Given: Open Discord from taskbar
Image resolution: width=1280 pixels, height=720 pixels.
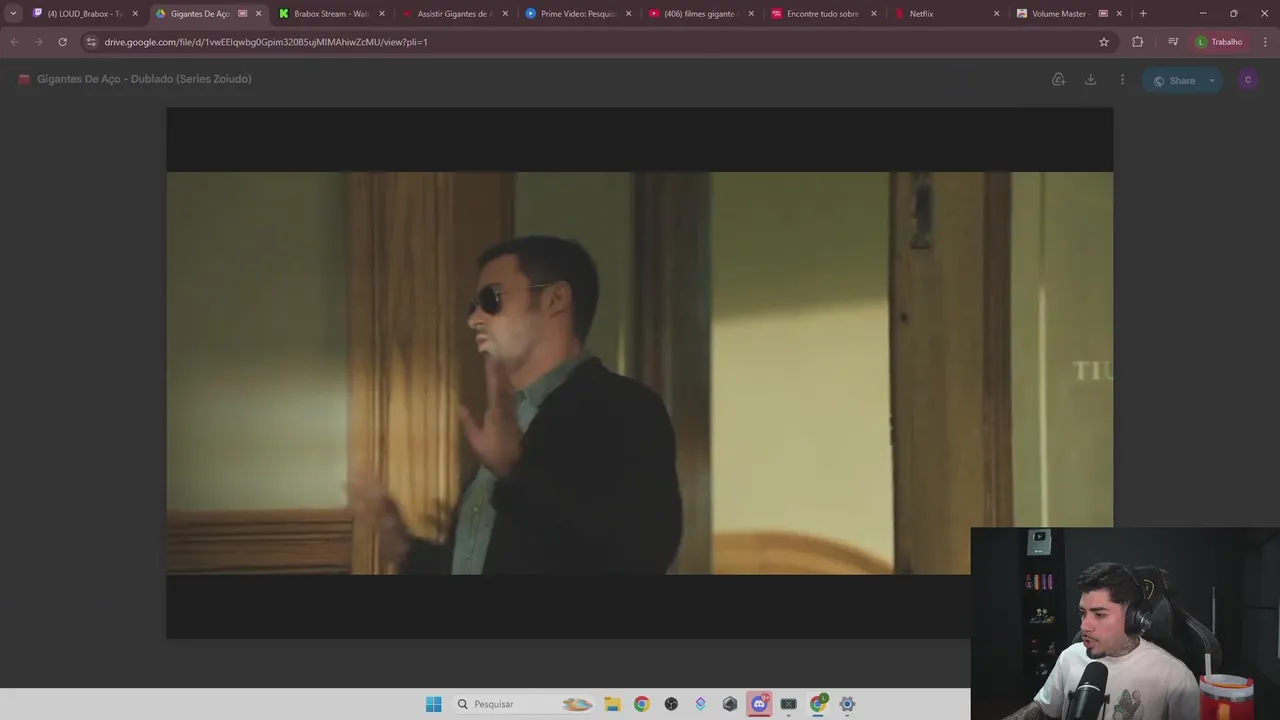Looking at the screenshot, I should tap(759, 704).
